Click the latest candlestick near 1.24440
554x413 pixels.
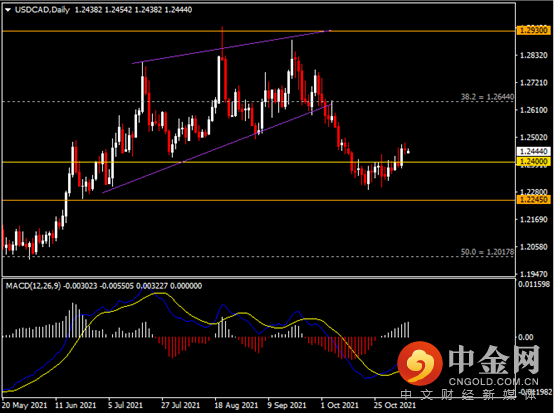pos(409,152)
